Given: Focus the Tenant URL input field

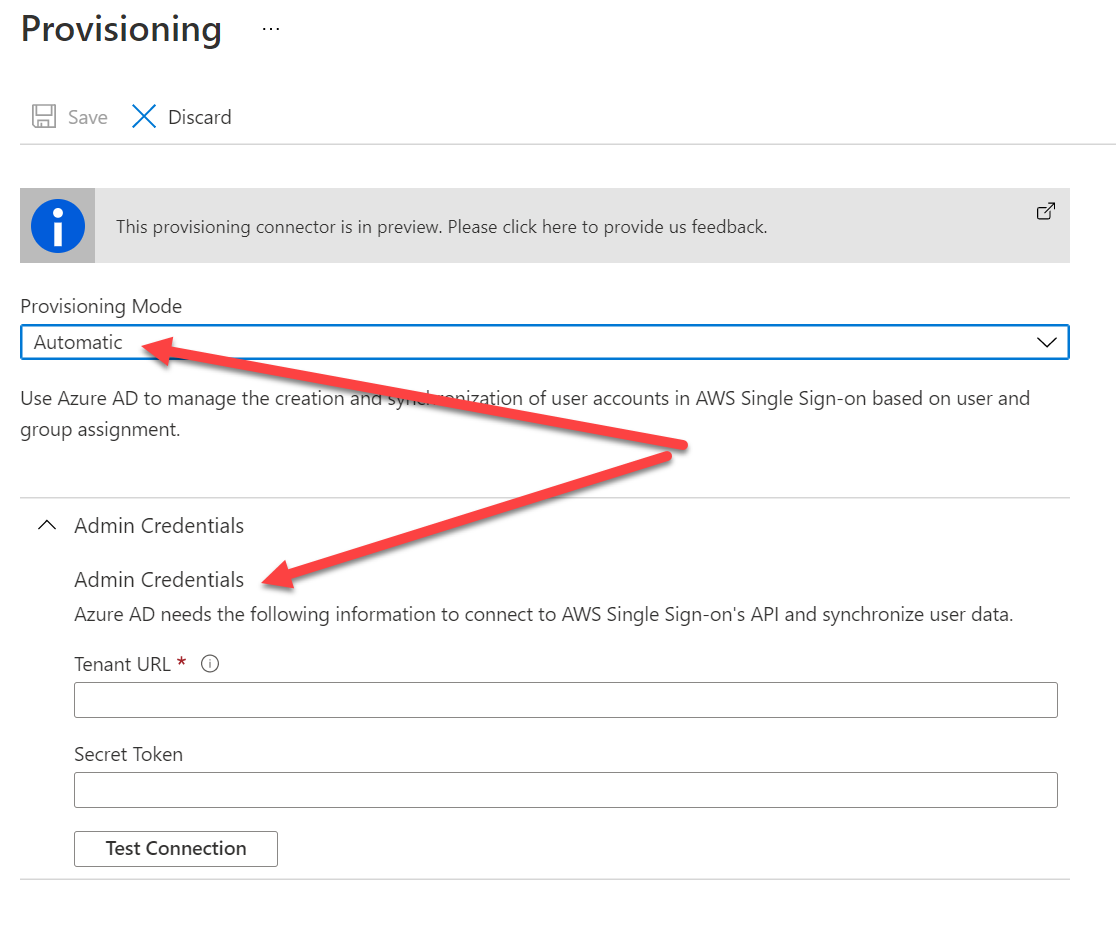Looking at the screenshot, I should (565, 700).
